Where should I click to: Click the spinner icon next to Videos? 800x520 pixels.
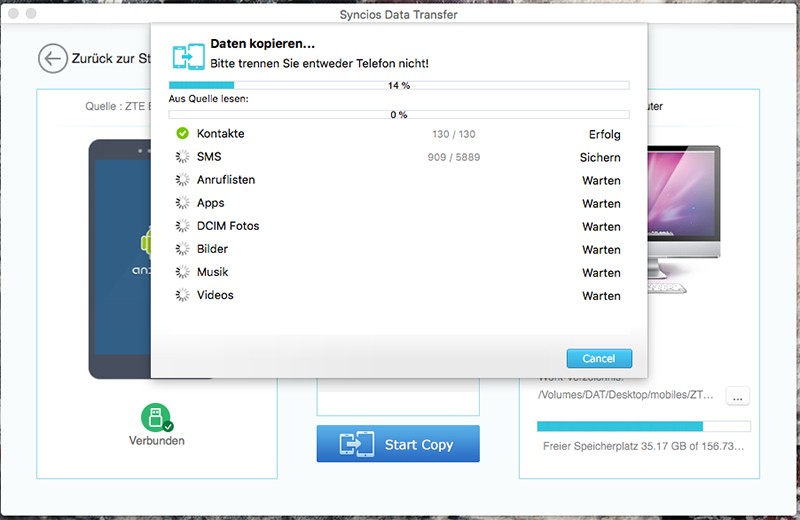182,295
